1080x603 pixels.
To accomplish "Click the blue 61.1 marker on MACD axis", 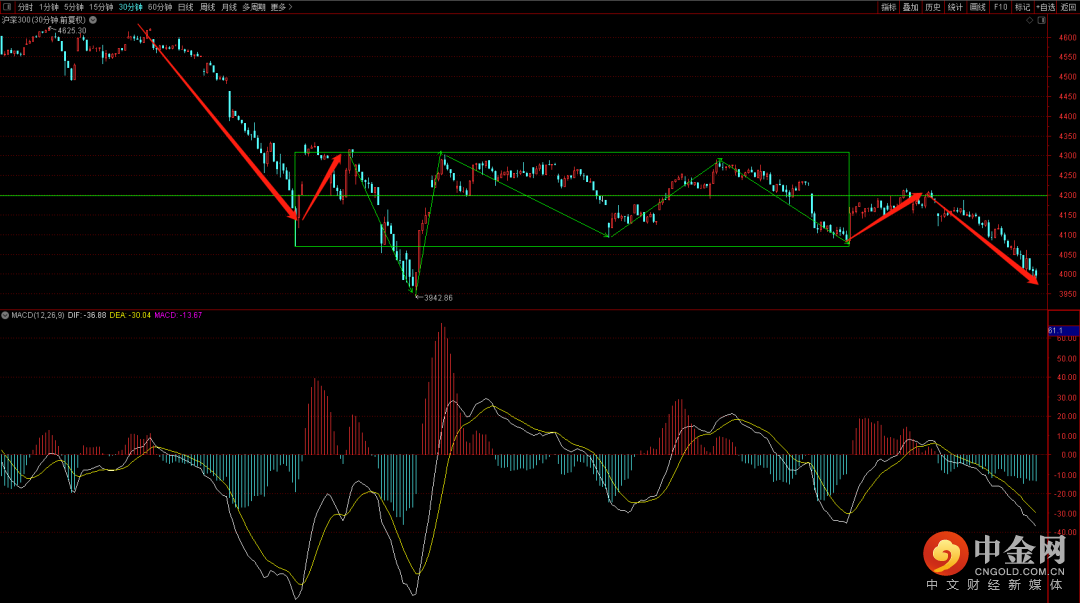I will pyautogui.click(x=1055, y=330).
